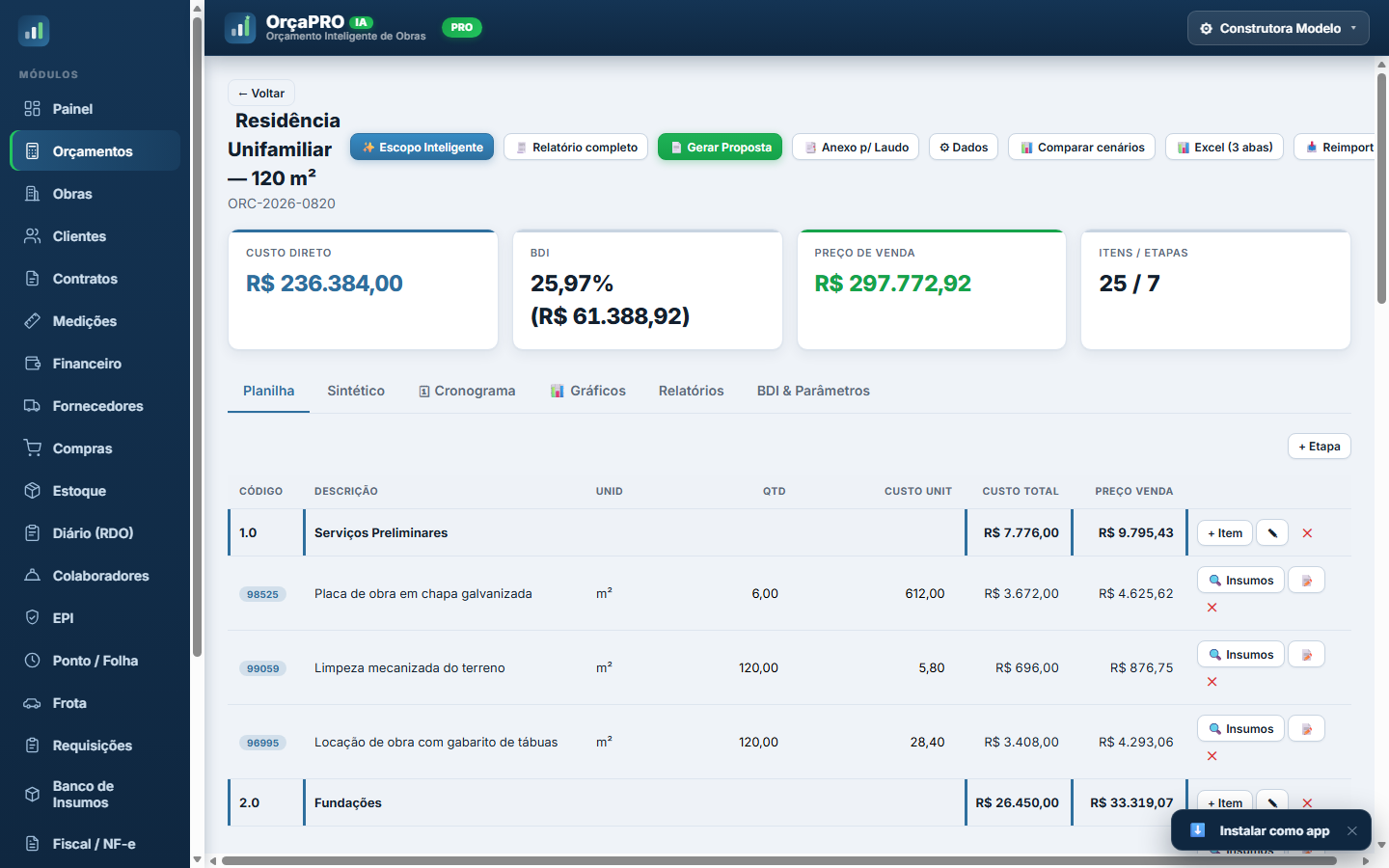Open Escopo Inteligente from the toolbar
Image resolution: width=1389 pixels, height=868 pixels.
[x=422, y=147]
